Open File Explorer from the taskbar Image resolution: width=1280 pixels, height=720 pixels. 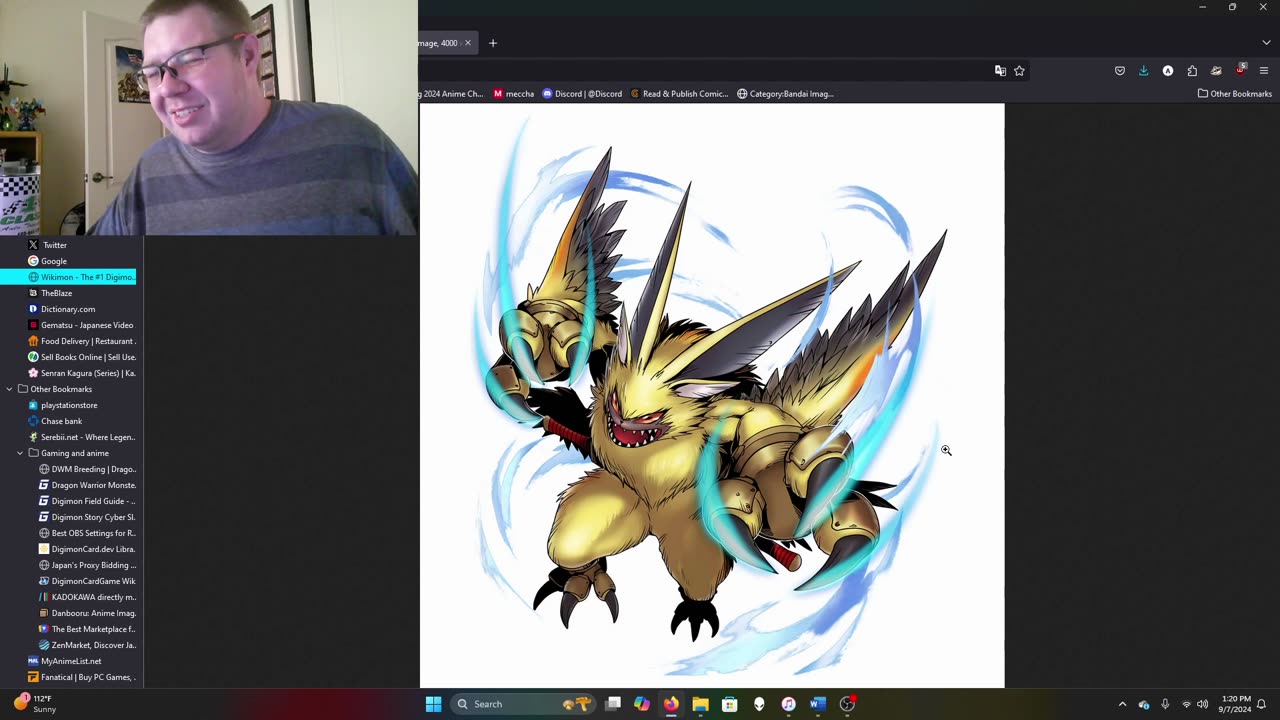point(700,704)
